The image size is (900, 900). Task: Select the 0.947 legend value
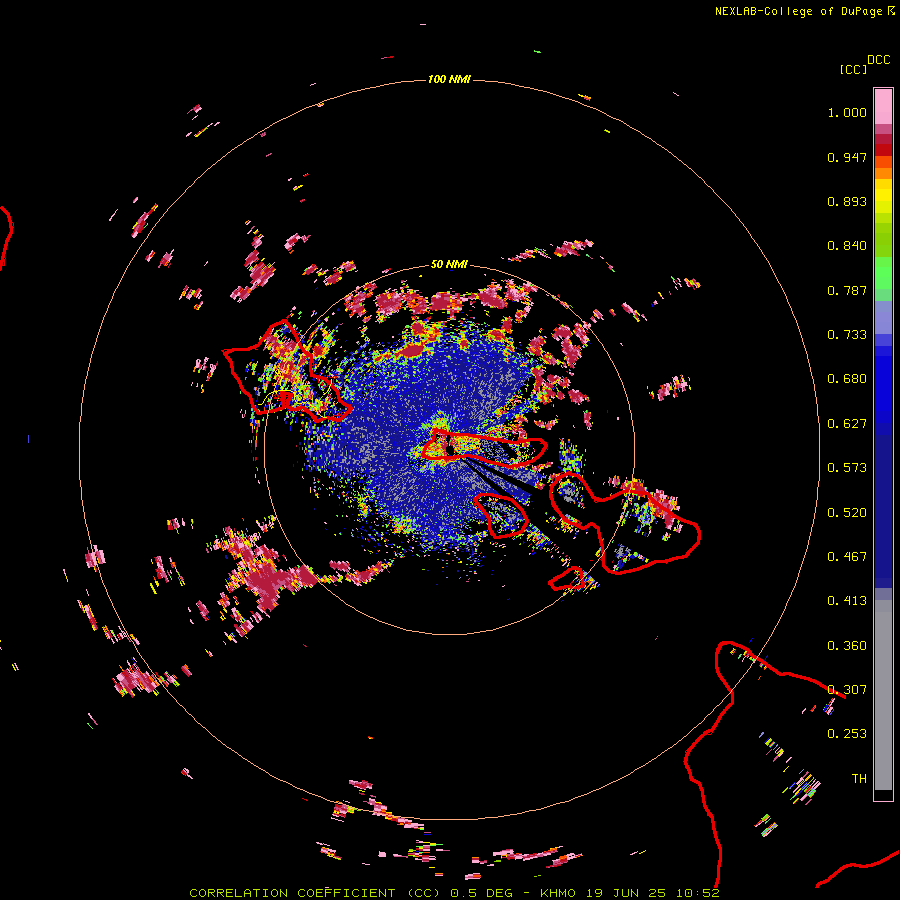(x=847, y=157)
